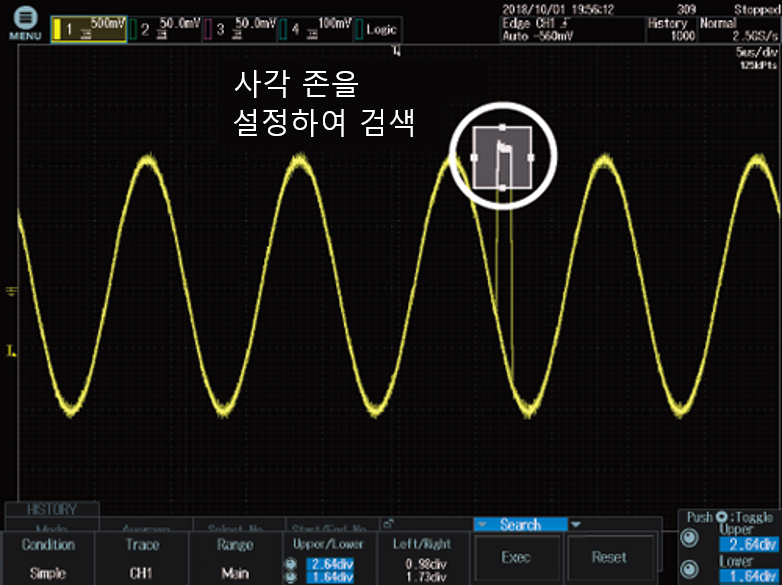Grab the left handle of the search zone
This screenshot has width=782, height=585.
tap(474, 157)
